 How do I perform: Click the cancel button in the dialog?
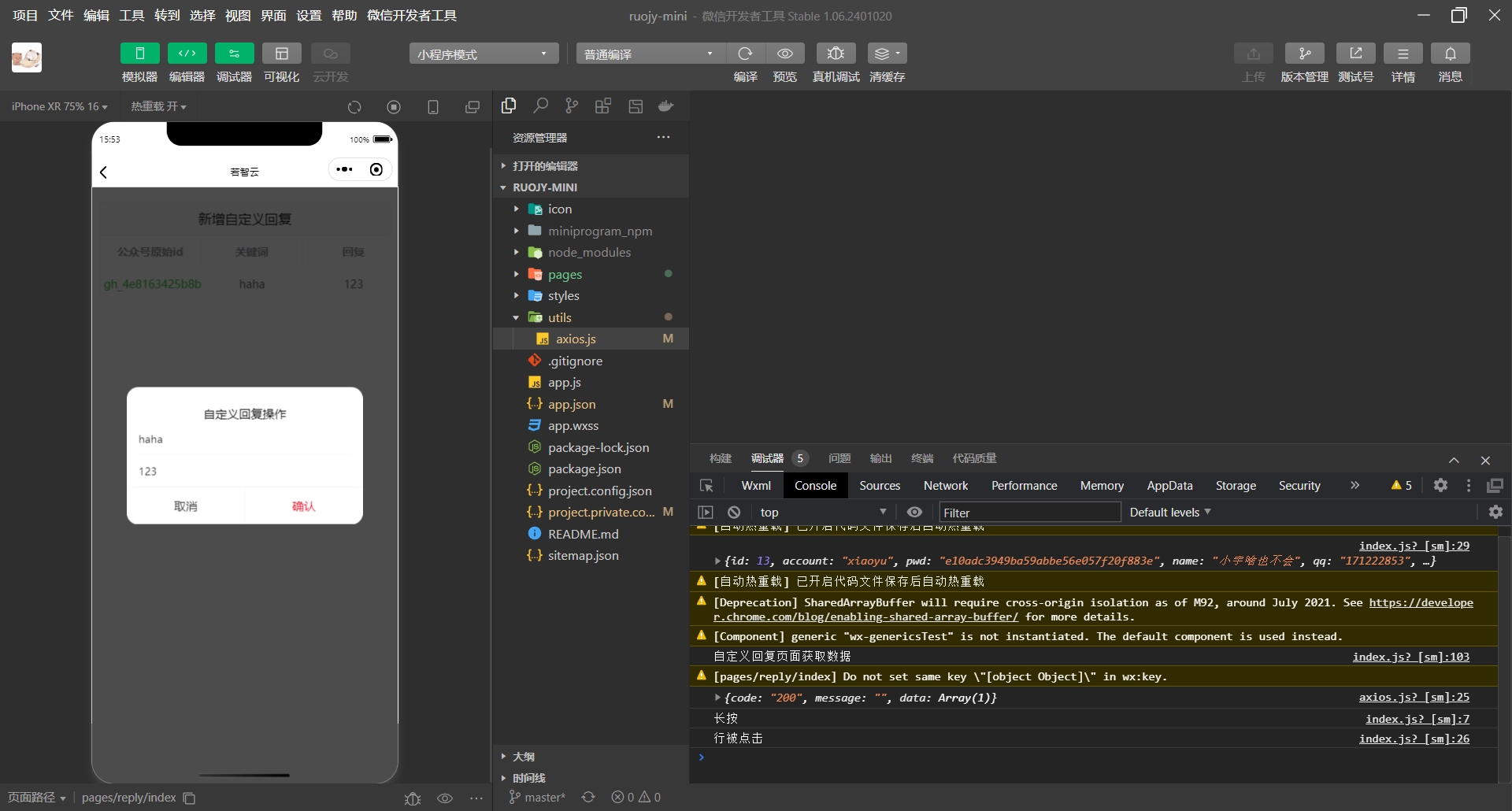tap(186, 506)
